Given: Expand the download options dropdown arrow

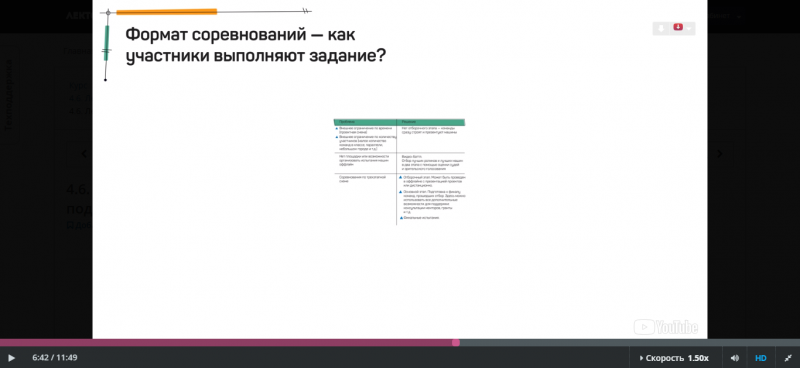Looking at the screenshot, I should click(x=689, y=29).
